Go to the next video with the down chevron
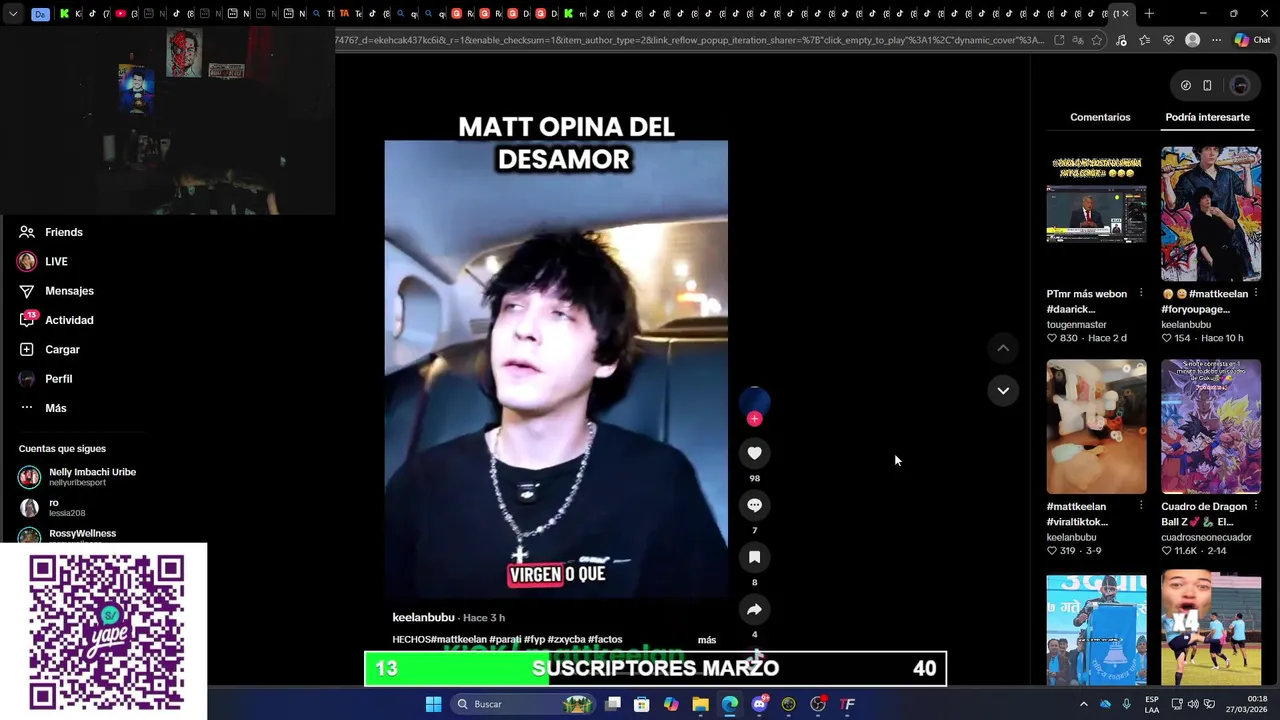Viewport: 1280px width, 720px height. pyautogui.click(x=1002, y=390)
